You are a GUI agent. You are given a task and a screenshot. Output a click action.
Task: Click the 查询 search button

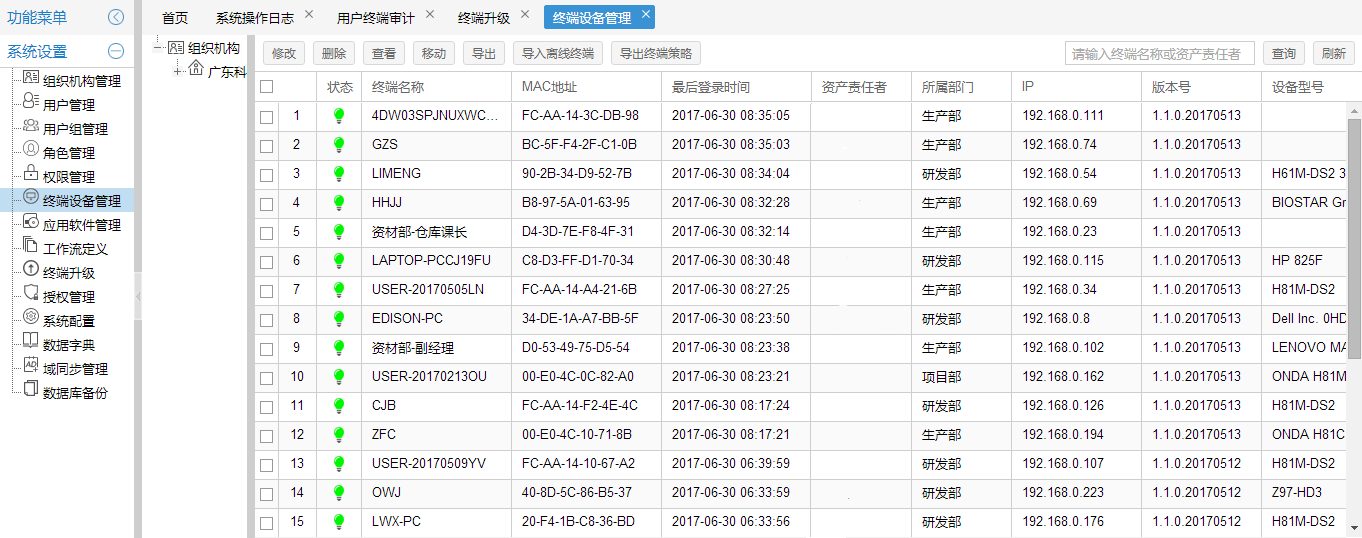click(1284, 54)
